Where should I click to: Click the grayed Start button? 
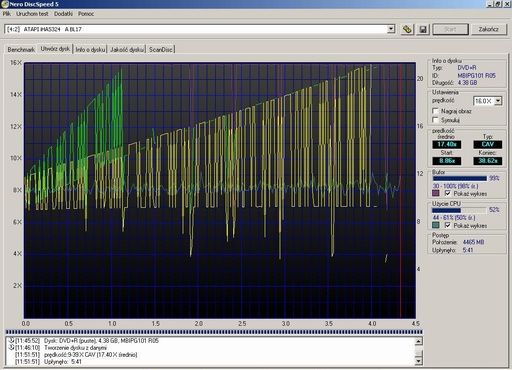tap(451, 29)
